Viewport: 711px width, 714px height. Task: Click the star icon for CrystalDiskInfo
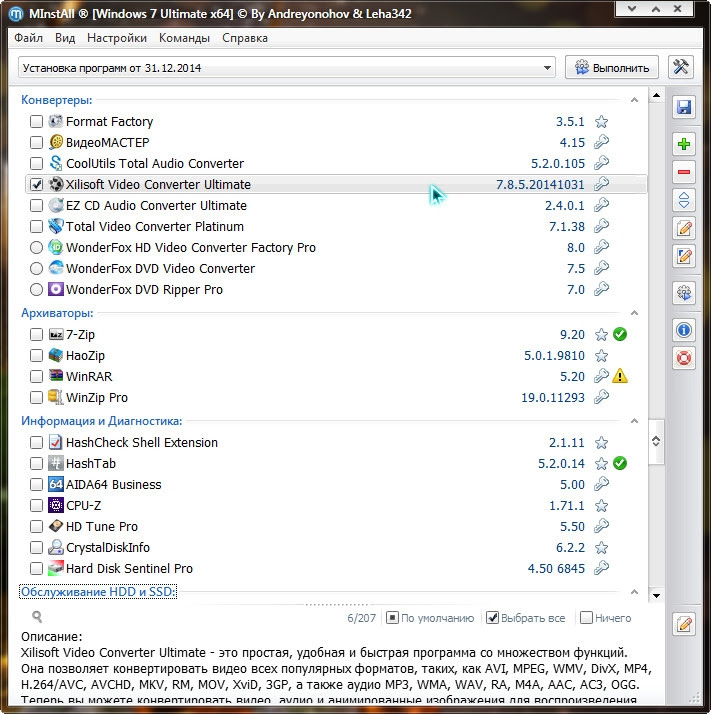click(x=601, y=547)
